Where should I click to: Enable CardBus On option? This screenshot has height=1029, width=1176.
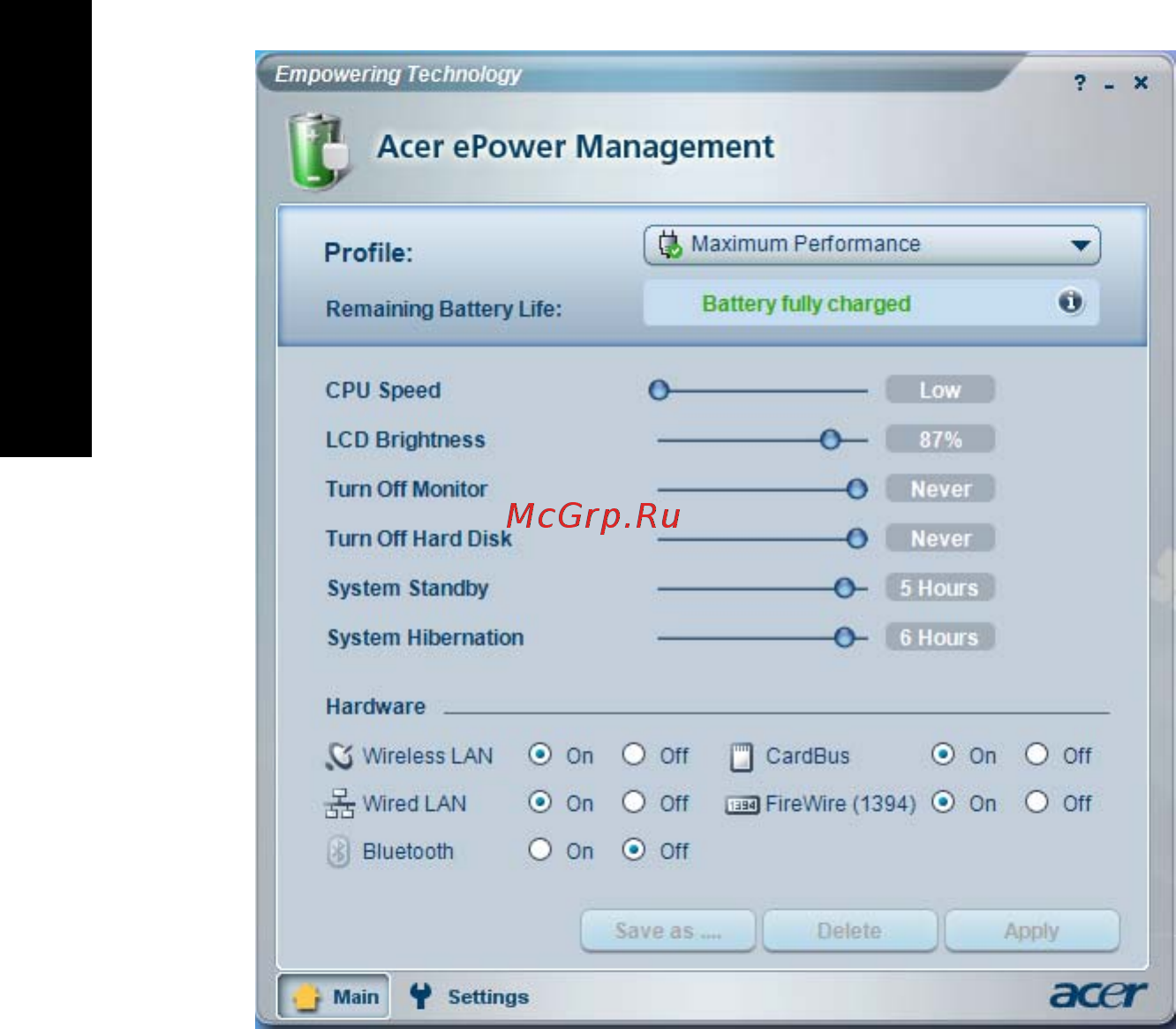click(943, 755)
